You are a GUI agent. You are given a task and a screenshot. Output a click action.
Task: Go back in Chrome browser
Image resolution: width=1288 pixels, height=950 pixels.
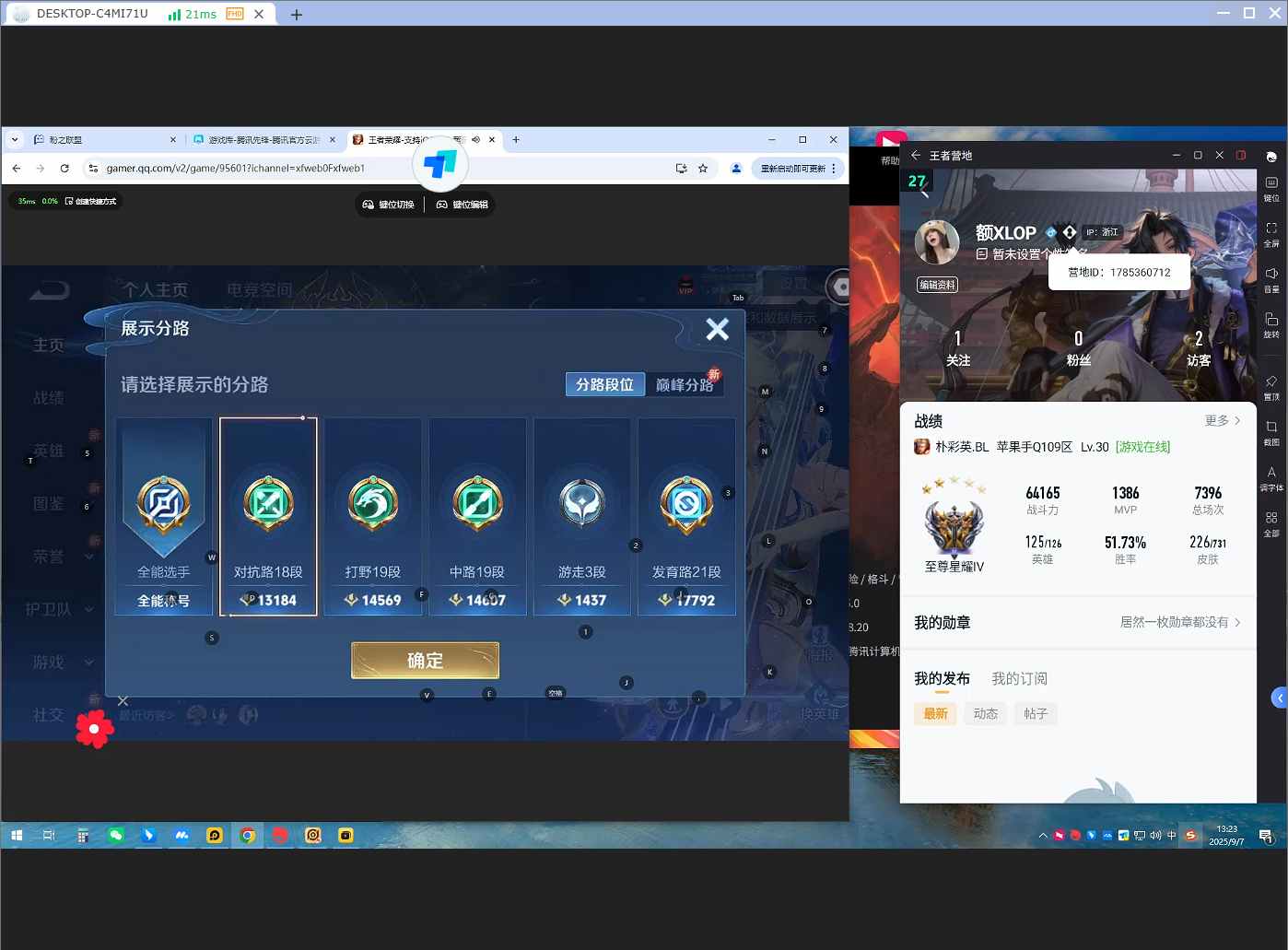pos(17,168)
